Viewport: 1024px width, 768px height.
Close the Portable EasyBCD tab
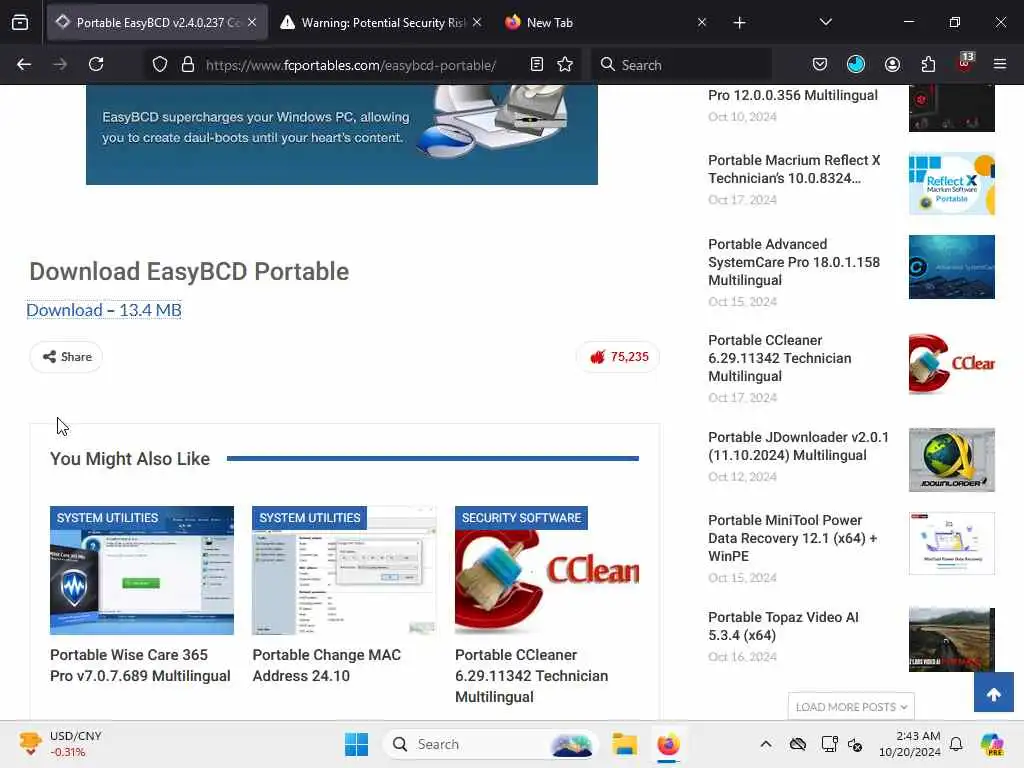tap(252, 23)
